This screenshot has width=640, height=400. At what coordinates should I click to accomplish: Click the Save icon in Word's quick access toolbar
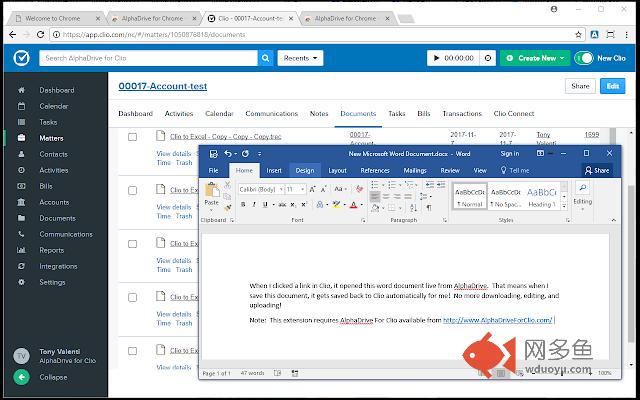click(x=213, y=154)
